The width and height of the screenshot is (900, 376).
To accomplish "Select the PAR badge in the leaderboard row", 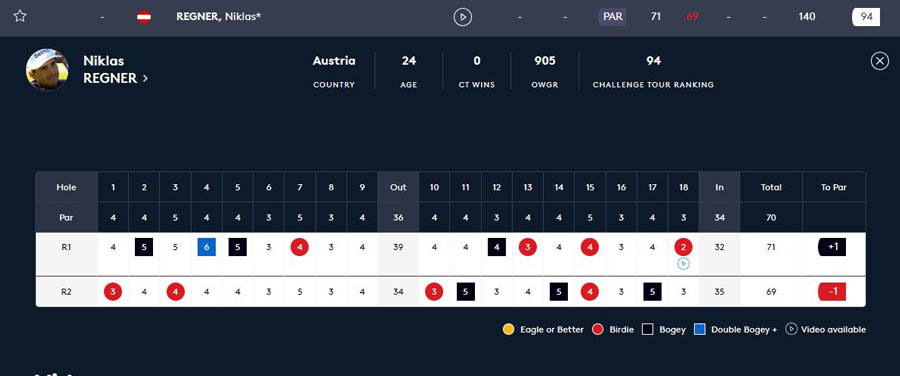I will [612, 17].
